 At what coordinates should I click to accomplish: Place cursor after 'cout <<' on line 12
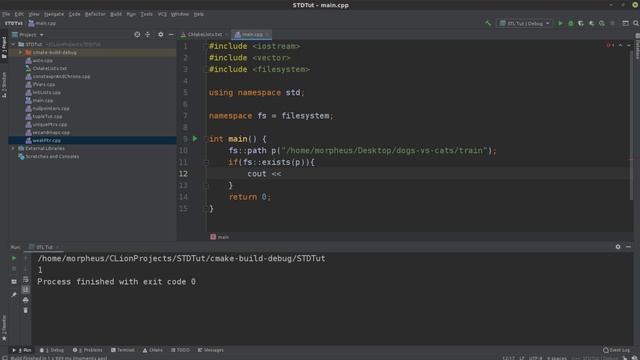click(x=282, y=174)
